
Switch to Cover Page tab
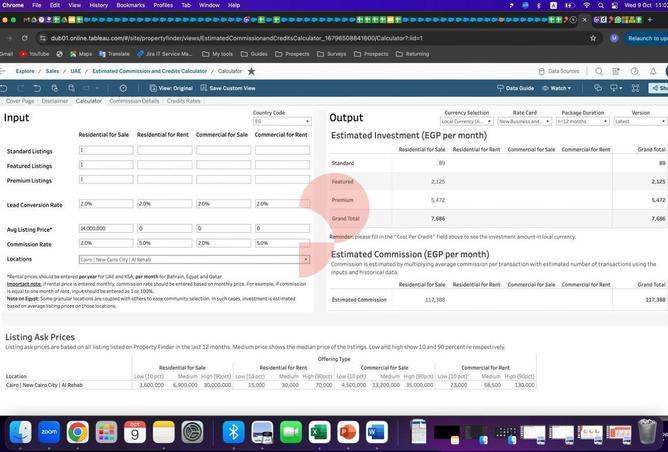(20, 101)
